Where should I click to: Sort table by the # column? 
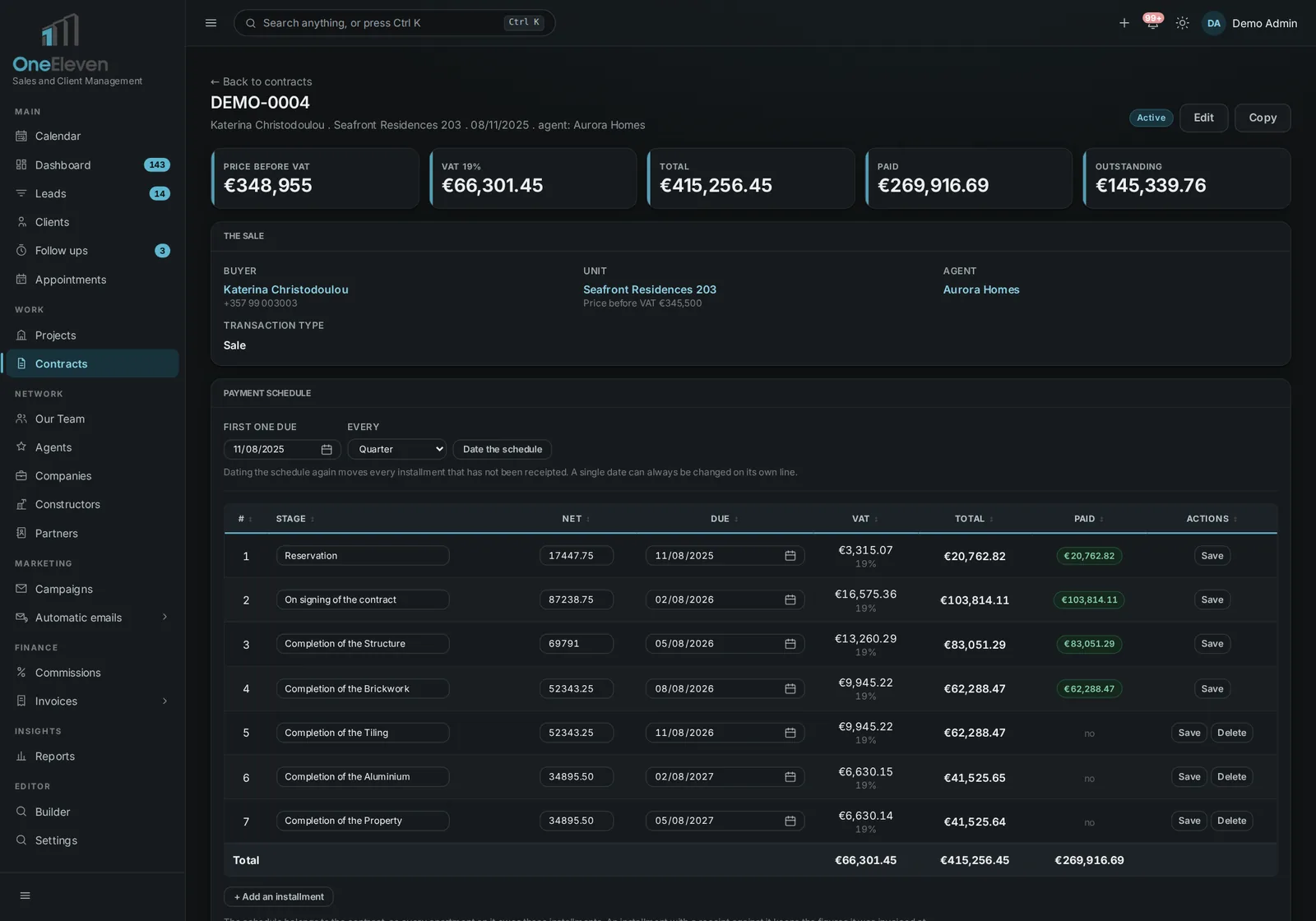(245, 519)
